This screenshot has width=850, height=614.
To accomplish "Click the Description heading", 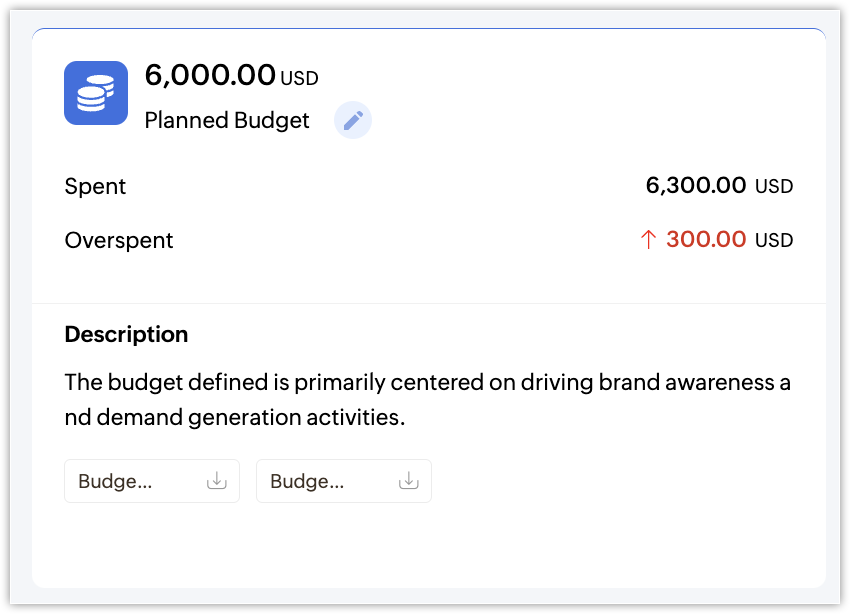I will tap(126, 334).
